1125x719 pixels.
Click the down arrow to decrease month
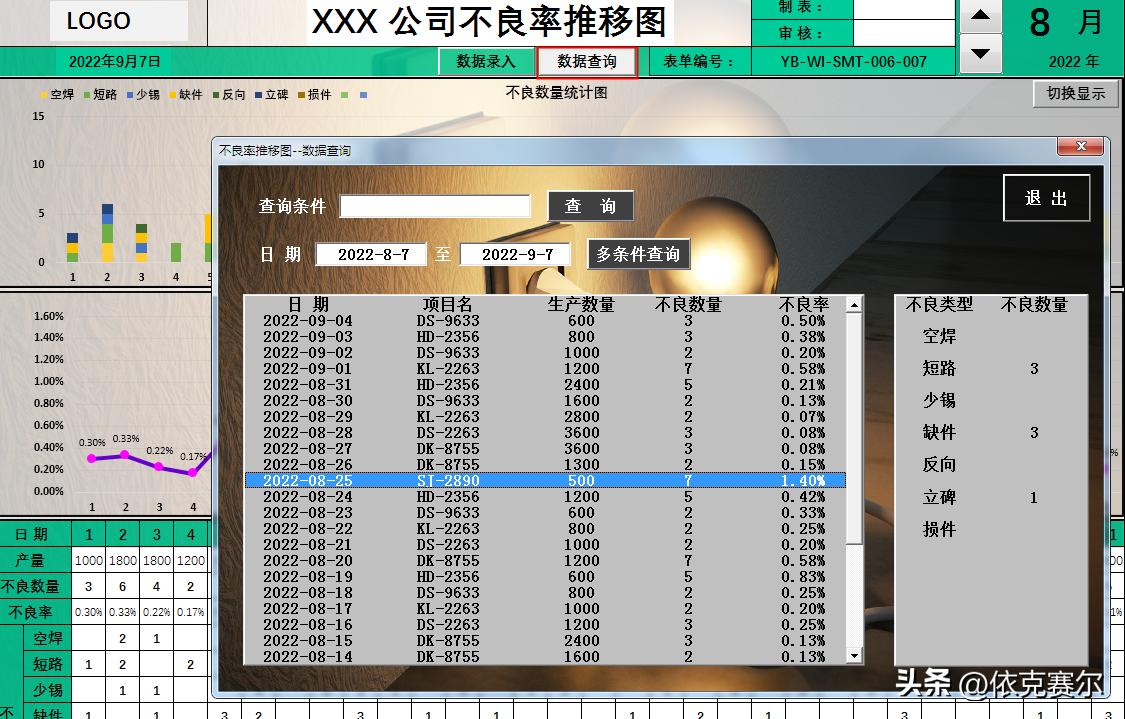(x=979, y=52)
